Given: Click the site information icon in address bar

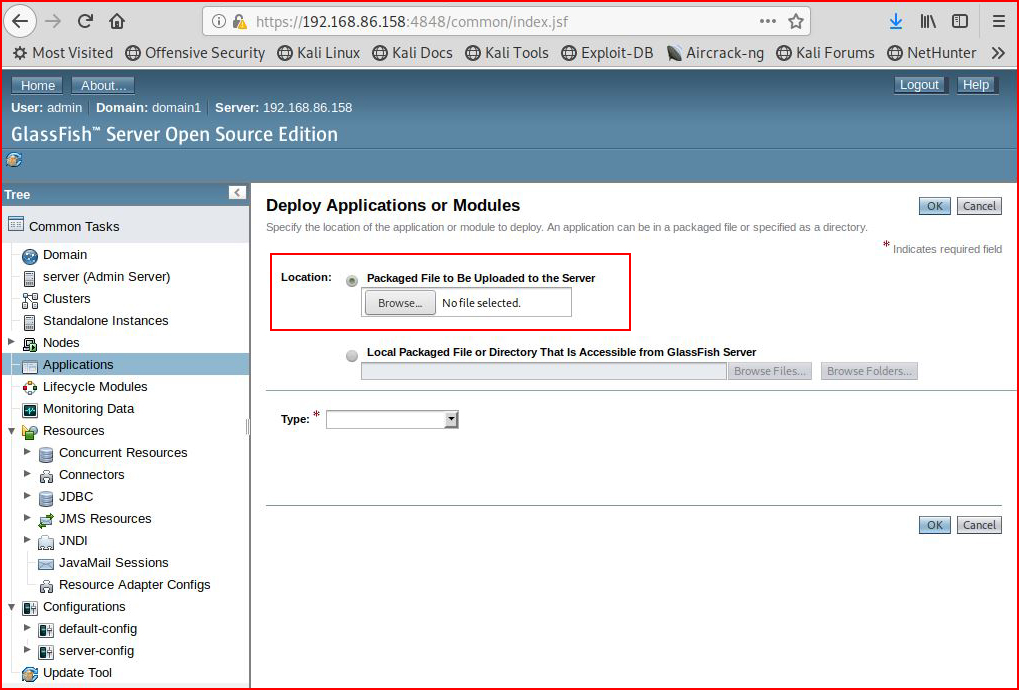Looking at the screenshot, I should pyautogui.click(x=219, y=21).
